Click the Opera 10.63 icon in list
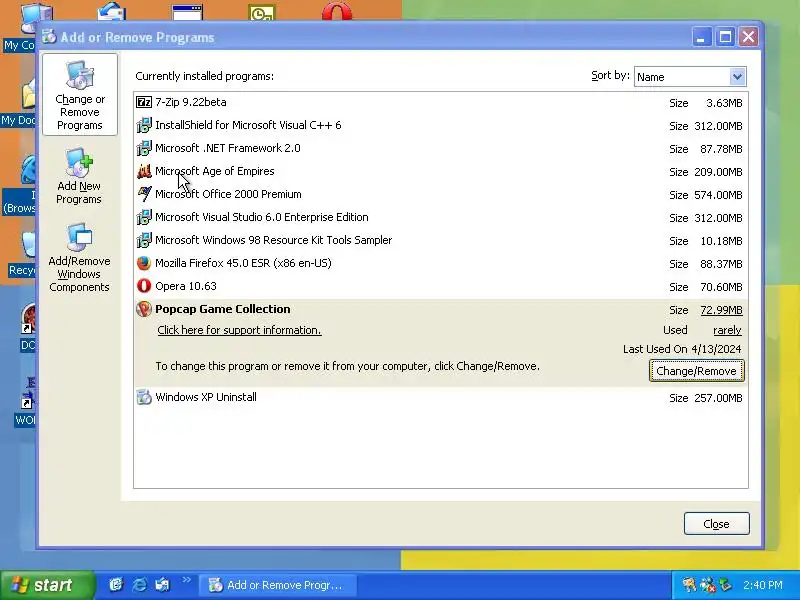Screen dimensions: 800x600 144,286
